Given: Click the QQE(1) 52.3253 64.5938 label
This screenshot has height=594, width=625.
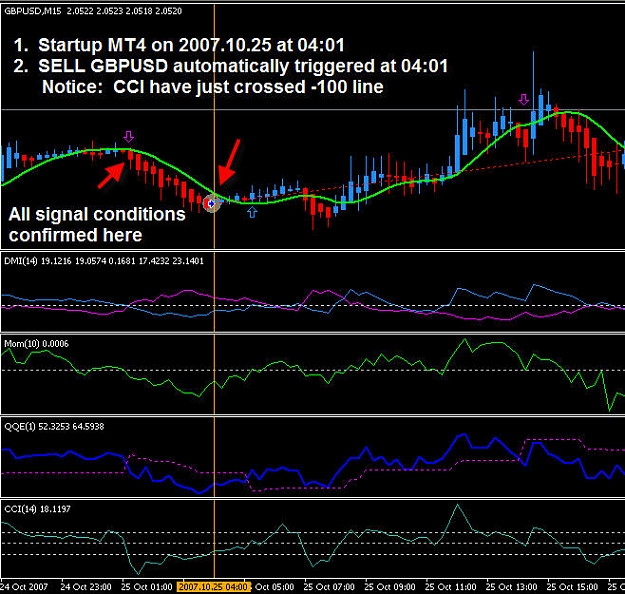Looking at the screenshot, I should coord(54,427).
